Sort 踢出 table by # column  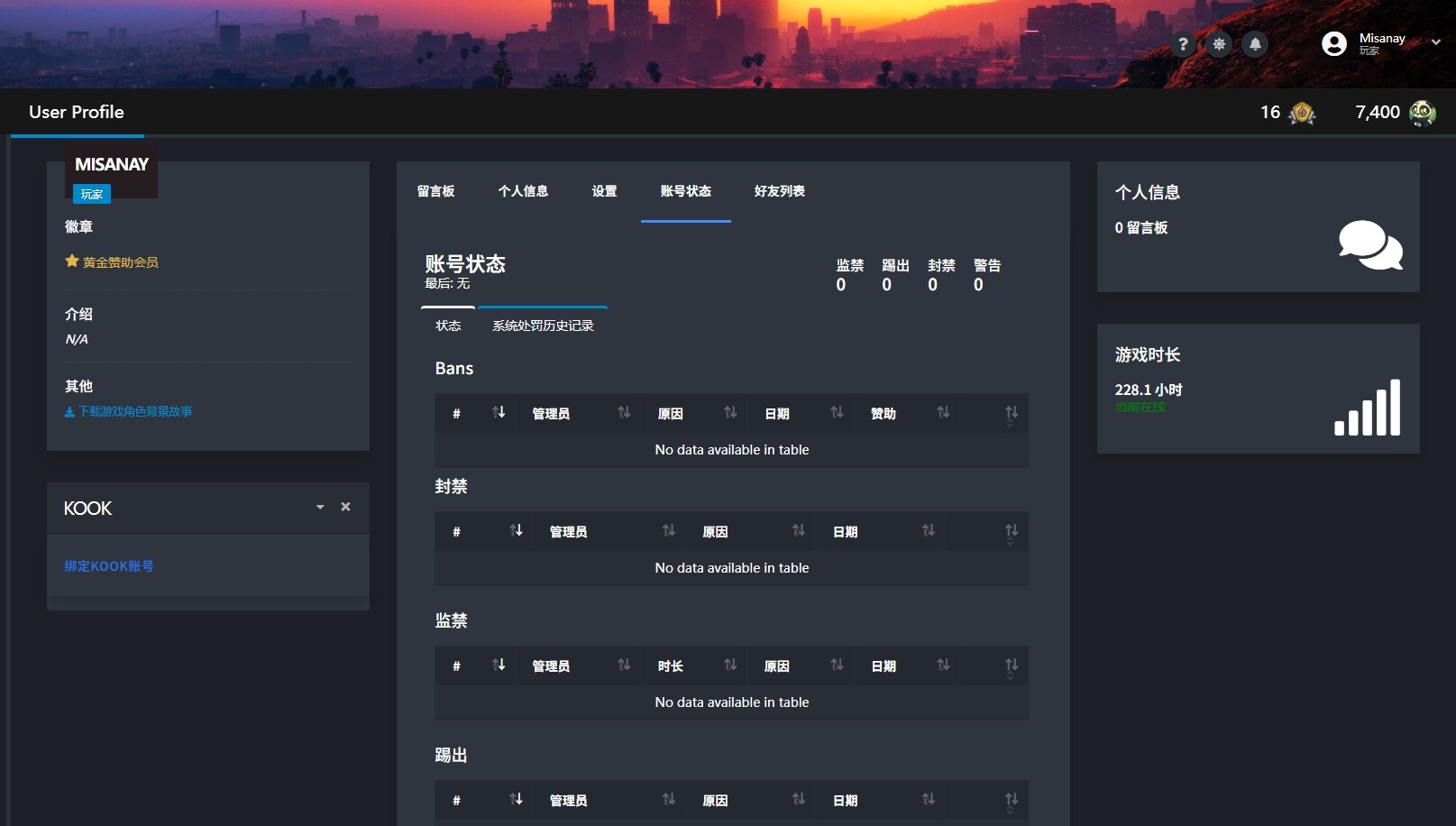[x=483, y=800]
